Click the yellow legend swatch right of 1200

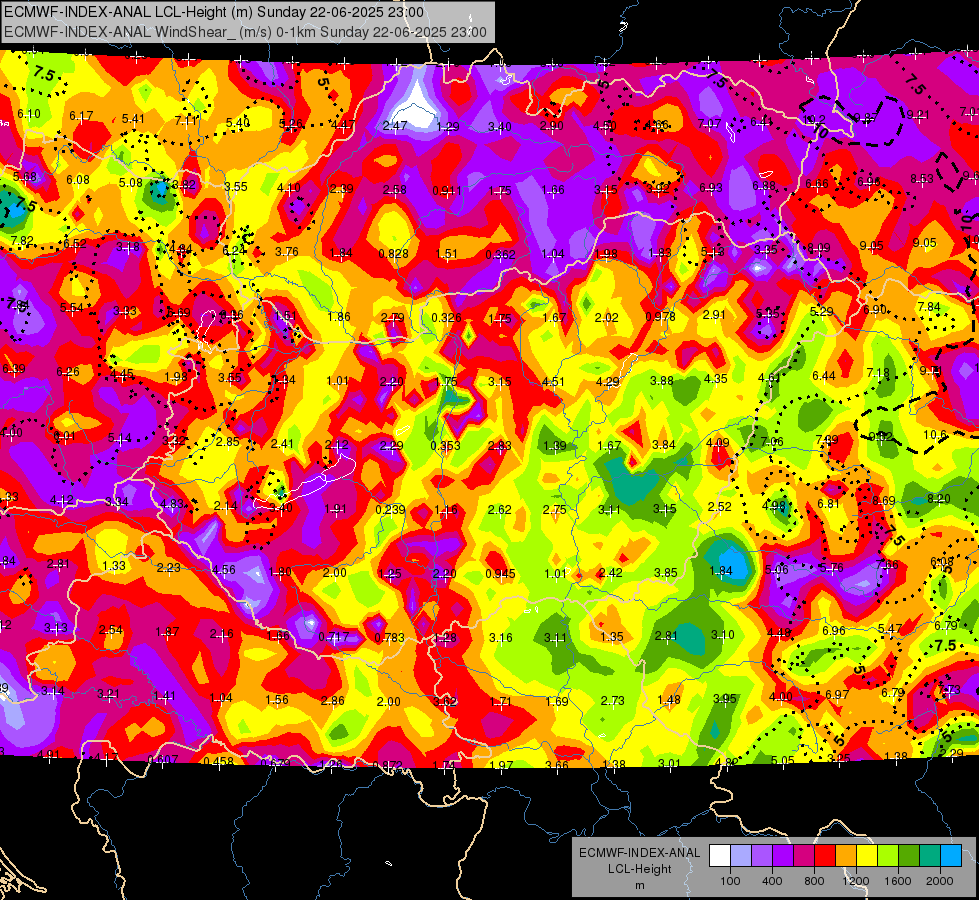click(x=867, y=856)
